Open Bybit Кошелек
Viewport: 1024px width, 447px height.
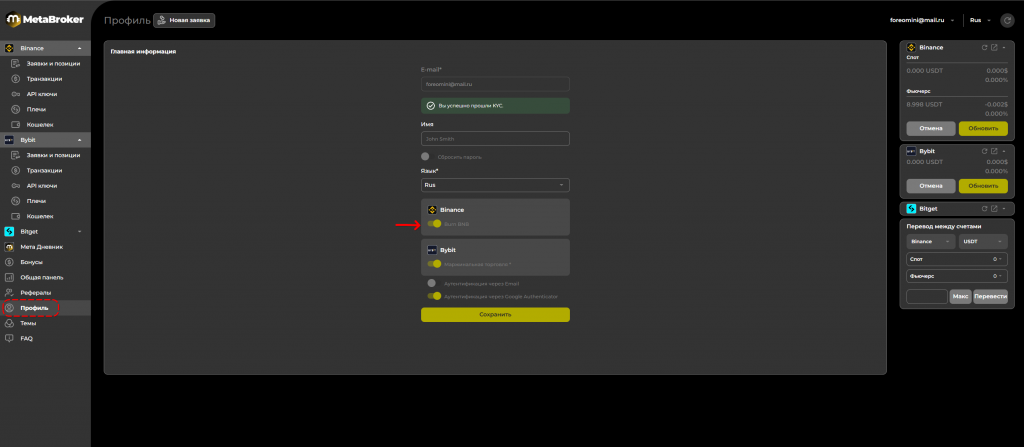coord(40,216)
